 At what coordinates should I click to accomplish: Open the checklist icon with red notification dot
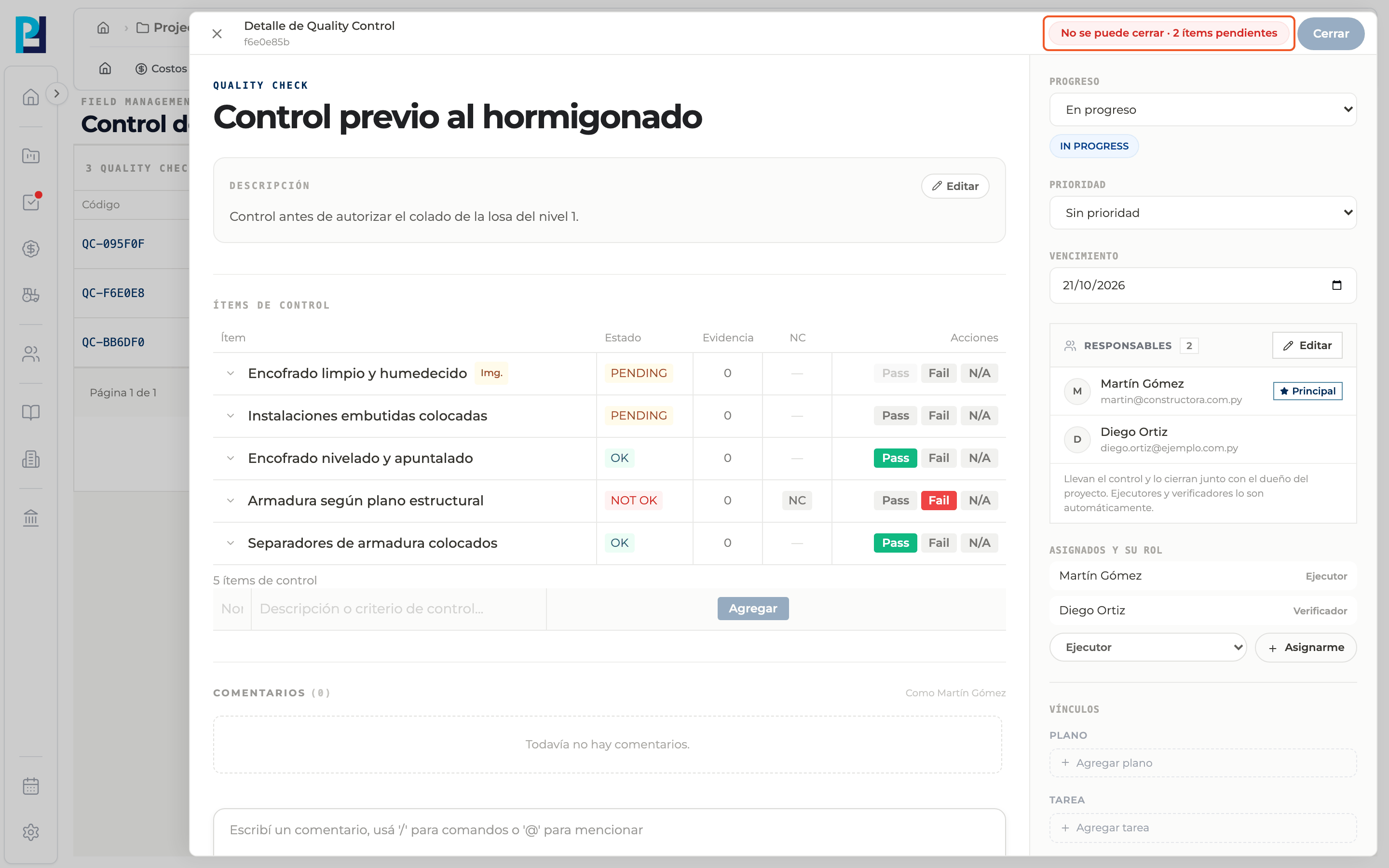pos(31,202)
